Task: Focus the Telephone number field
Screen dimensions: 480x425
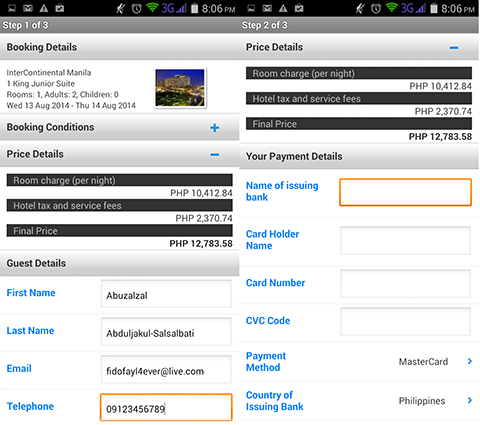Action: 166,407
